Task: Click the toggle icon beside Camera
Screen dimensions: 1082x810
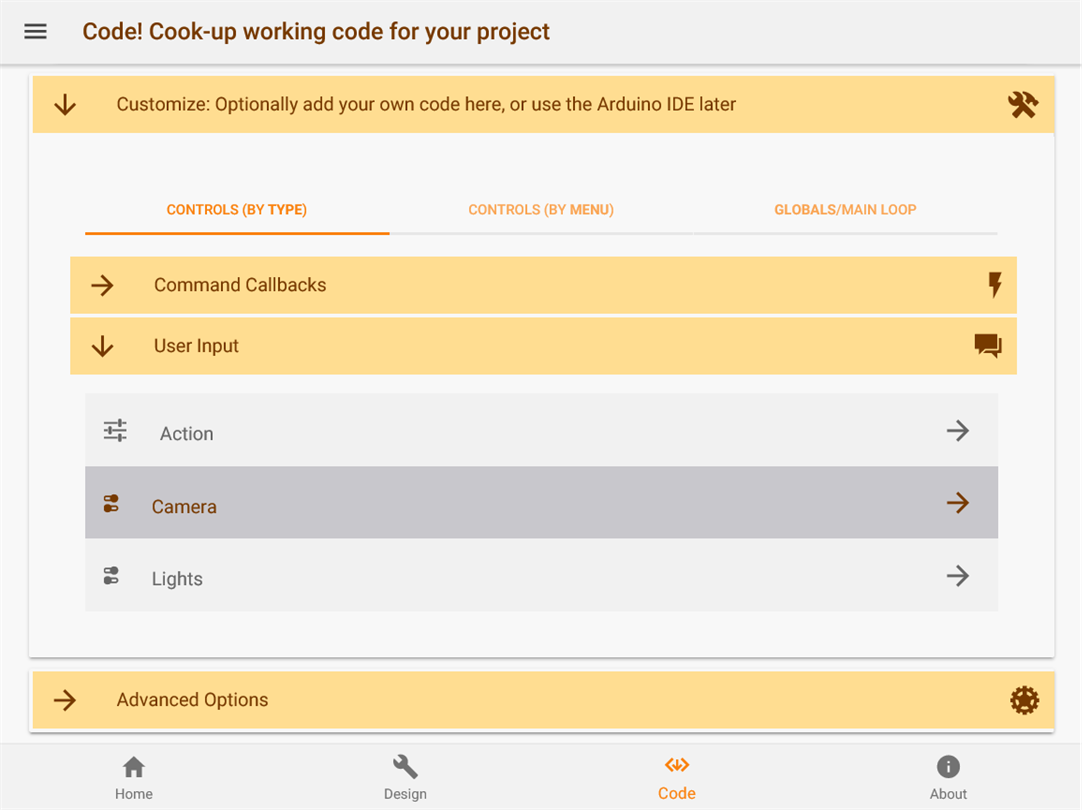Action: click(111, 504)
